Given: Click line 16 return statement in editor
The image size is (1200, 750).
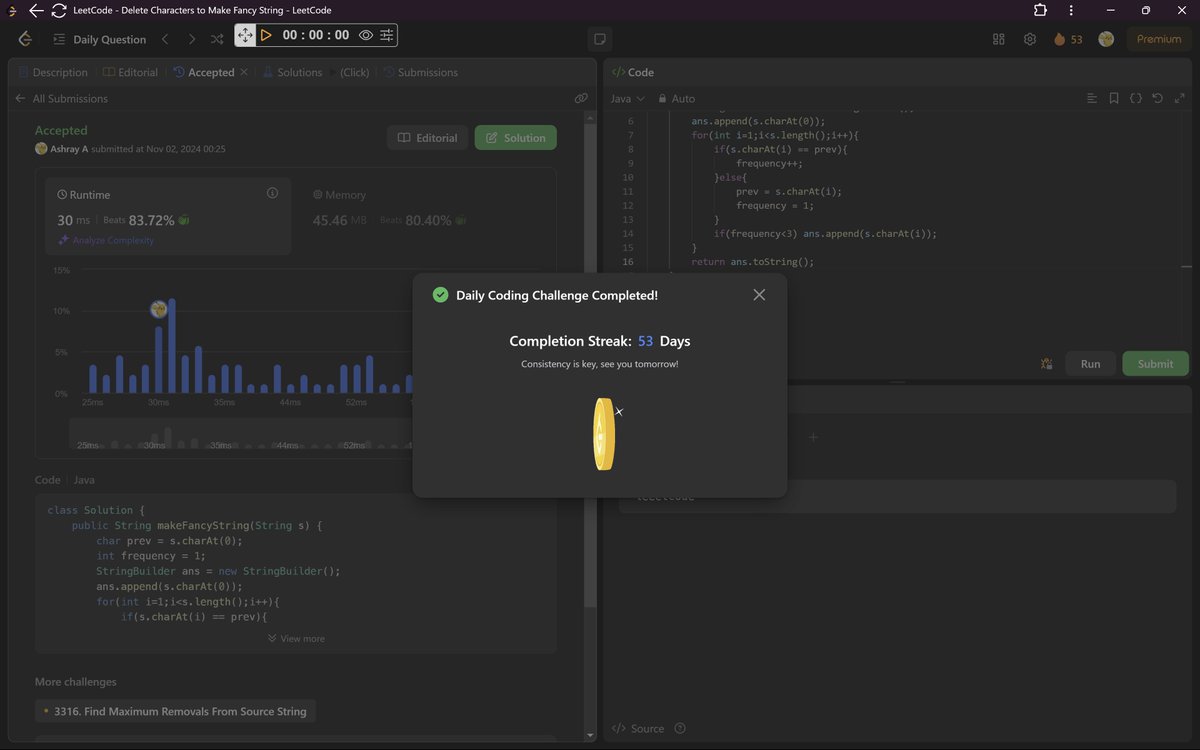Looking at the screenshot, I should (752, 262).
